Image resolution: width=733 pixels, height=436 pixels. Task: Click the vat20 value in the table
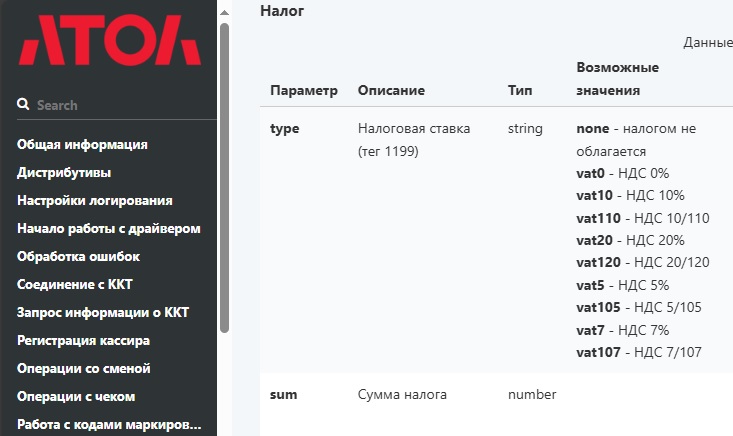pyautogui.click(x=596, y=240)
